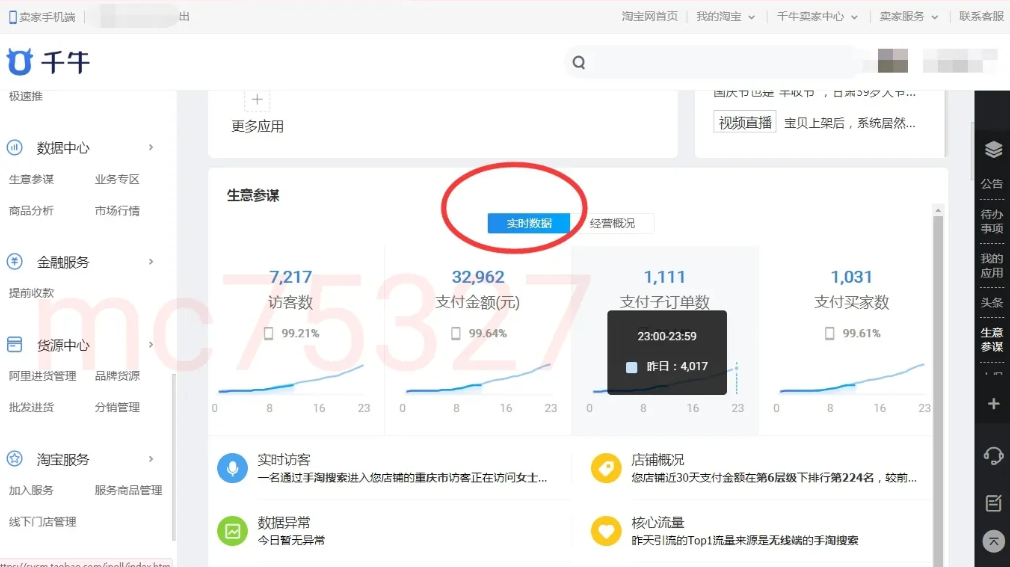
Task: Open the 千牛卖家中心 dropdown
Action: point(817,17)
